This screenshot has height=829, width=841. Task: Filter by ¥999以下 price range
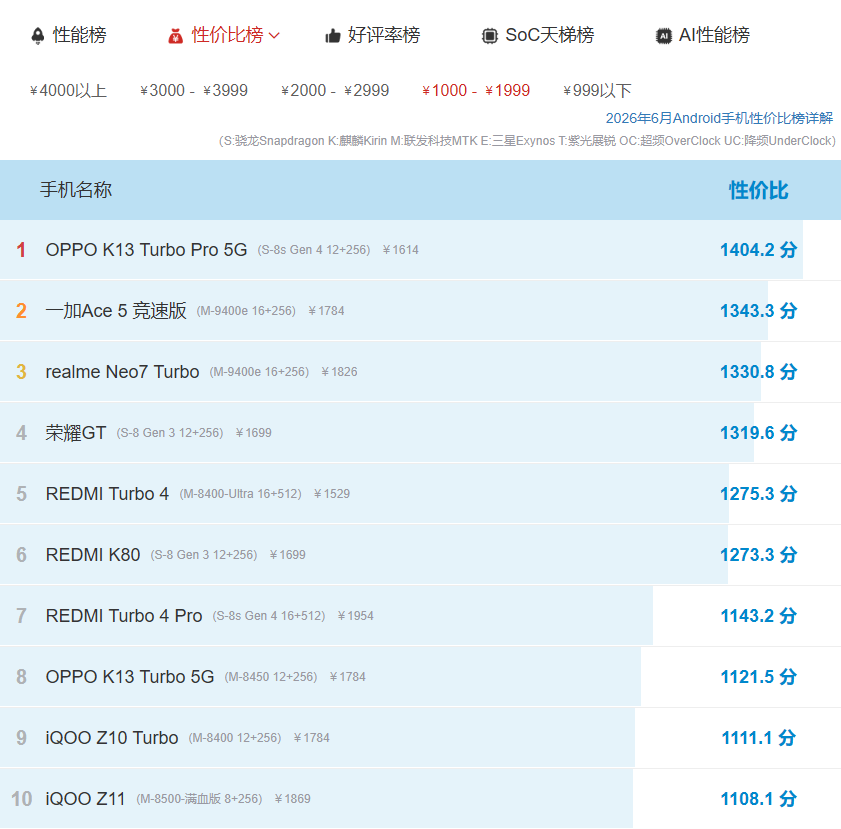(597, 91)
